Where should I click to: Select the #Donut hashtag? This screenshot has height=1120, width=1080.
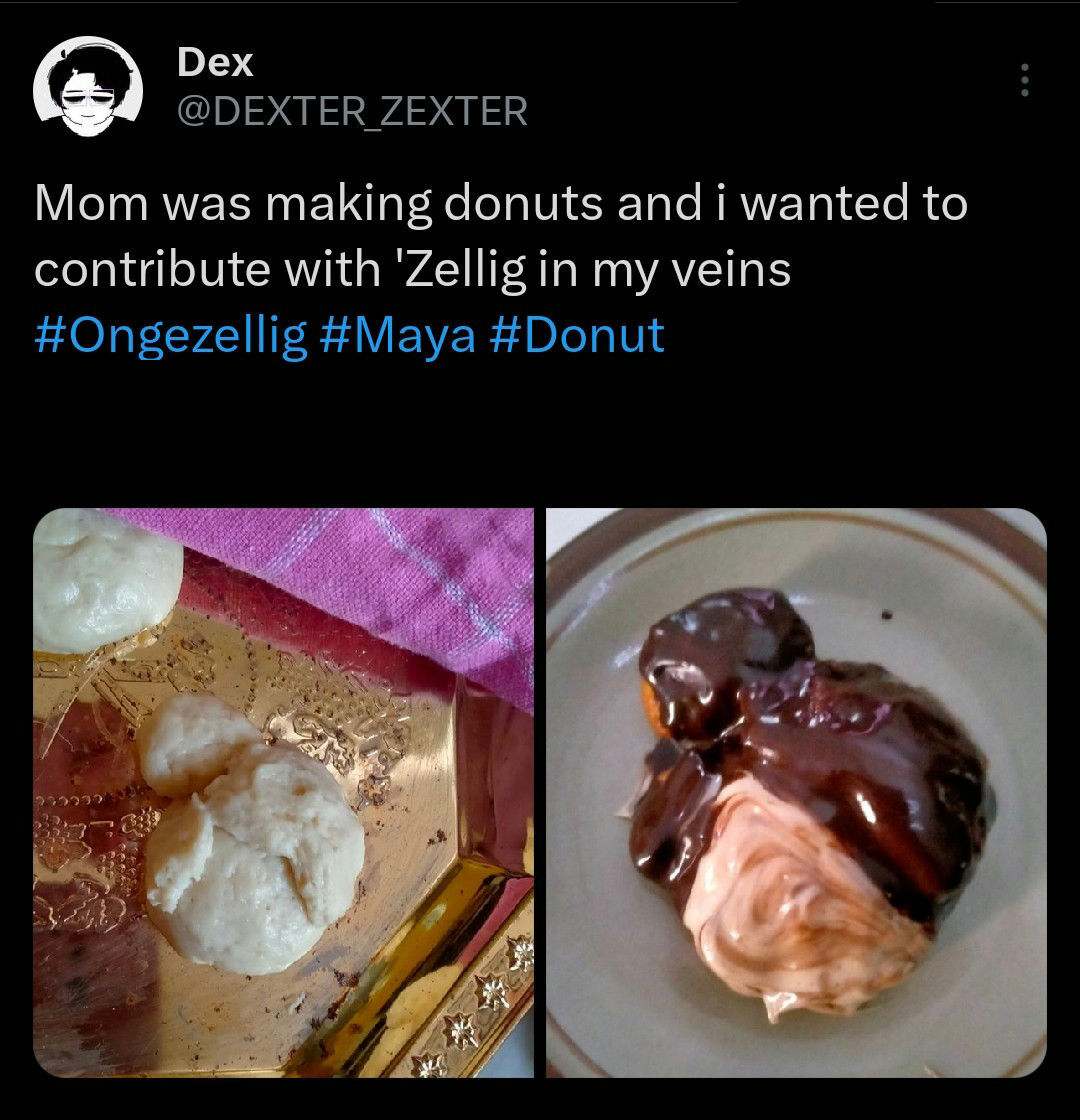click(x=577, y=334)
